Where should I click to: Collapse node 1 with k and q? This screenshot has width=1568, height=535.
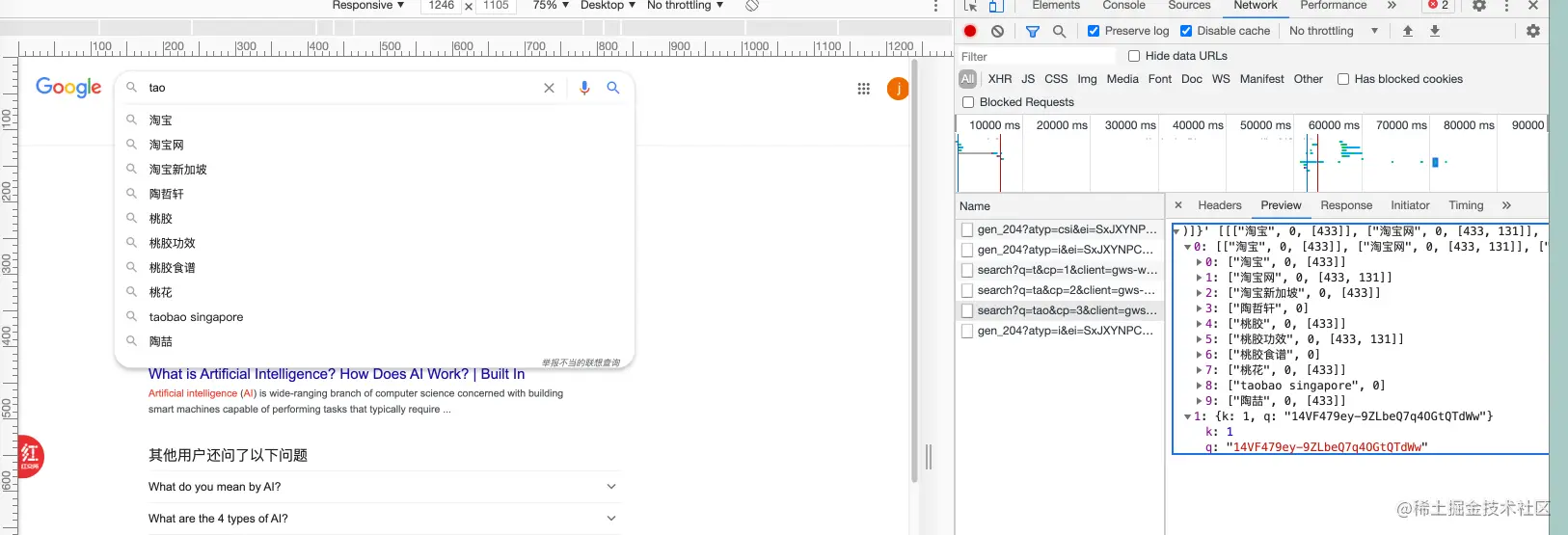(x=1188, y=416)
